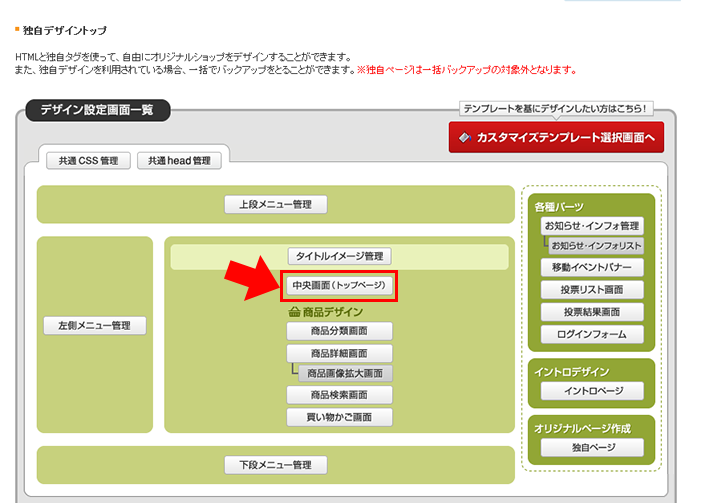
Task: Select 中央画面（トップページ） button
Action: click(x=338, y=286)
